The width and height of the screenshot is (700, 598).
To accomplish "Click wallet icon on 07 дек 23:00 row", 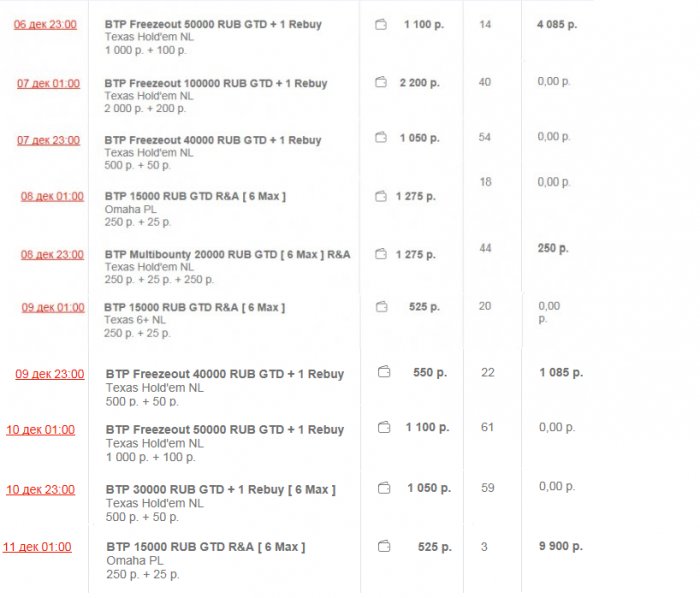I will (x=381, y=137).
